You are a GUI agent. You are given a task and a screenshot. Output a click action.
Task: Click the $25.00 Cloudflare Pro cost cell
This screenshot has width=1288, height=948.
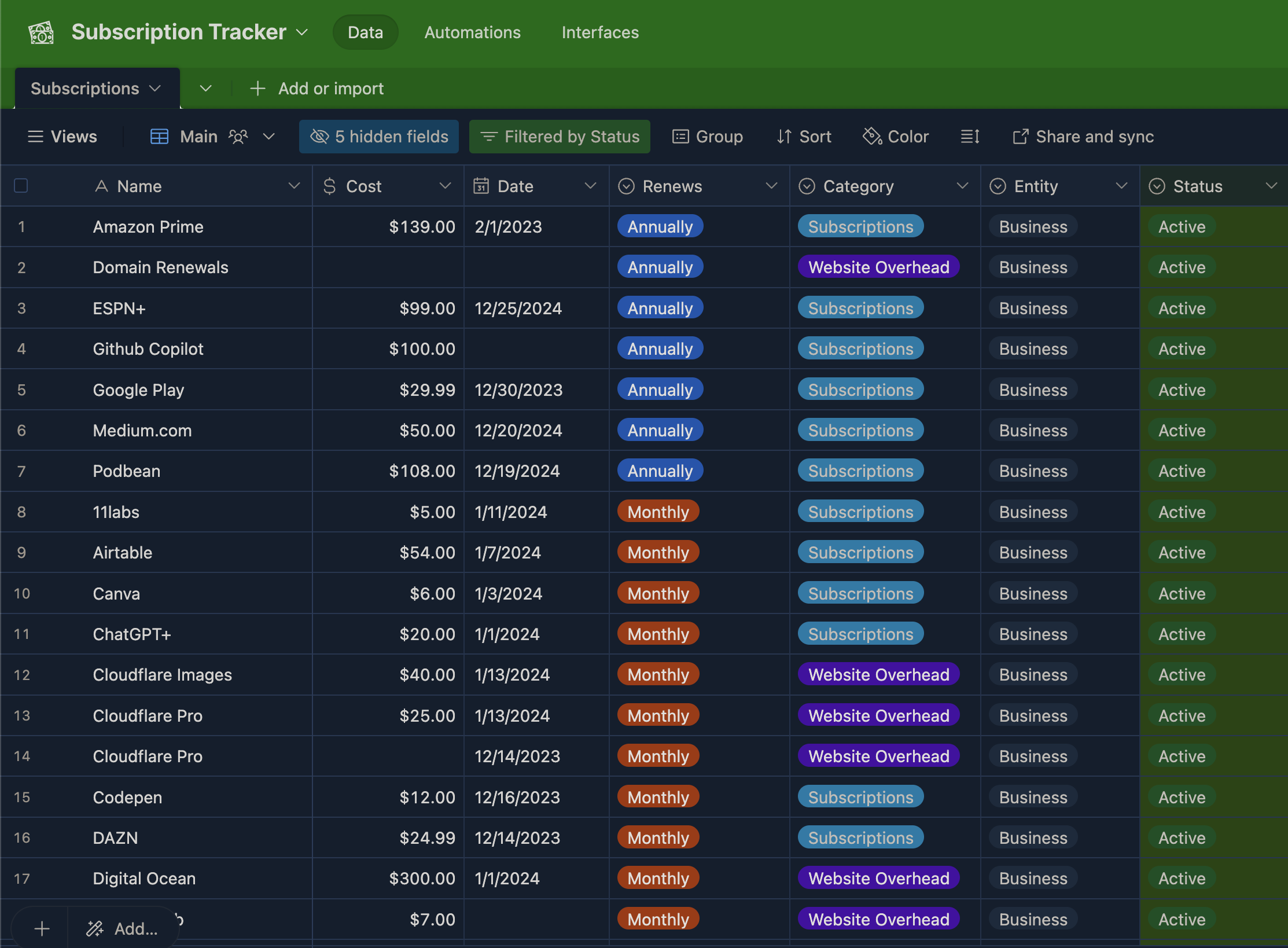click(x=388, y=716)
